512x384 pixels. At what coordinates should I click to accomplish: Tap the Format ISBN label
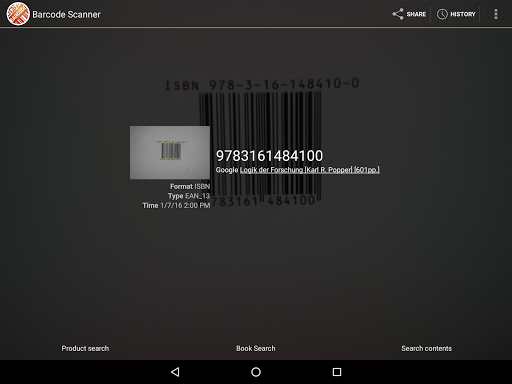[190, 186]
